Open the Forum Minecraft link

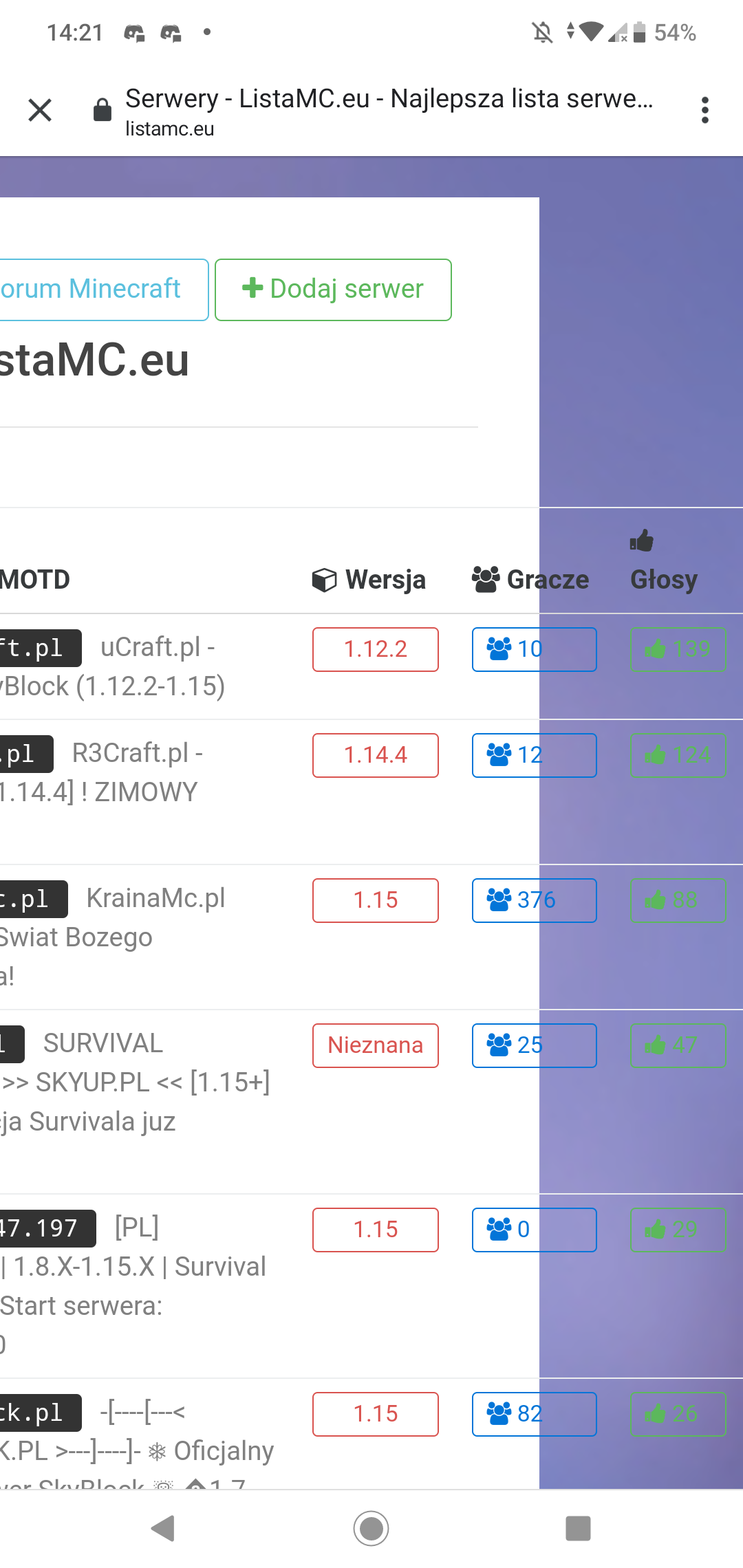click(96, 290)
